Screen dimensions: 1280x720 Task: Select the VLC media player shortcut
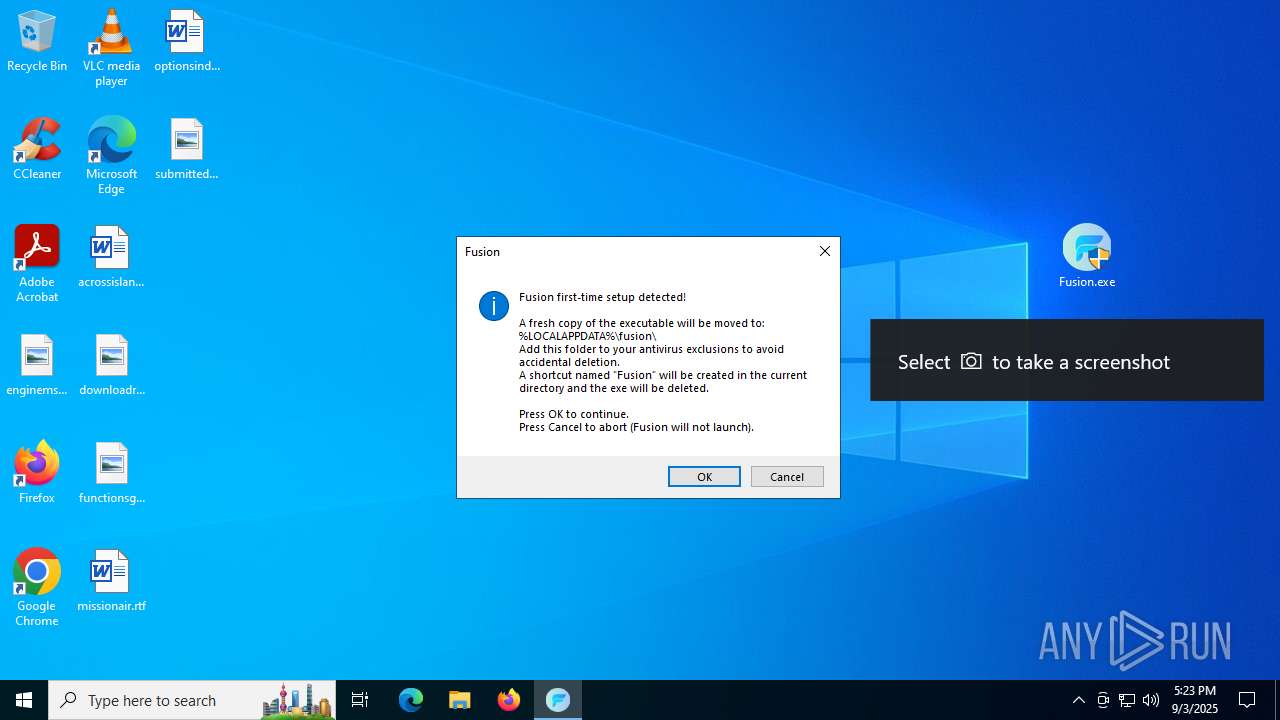pyautogui.click(x=111, y=48)
